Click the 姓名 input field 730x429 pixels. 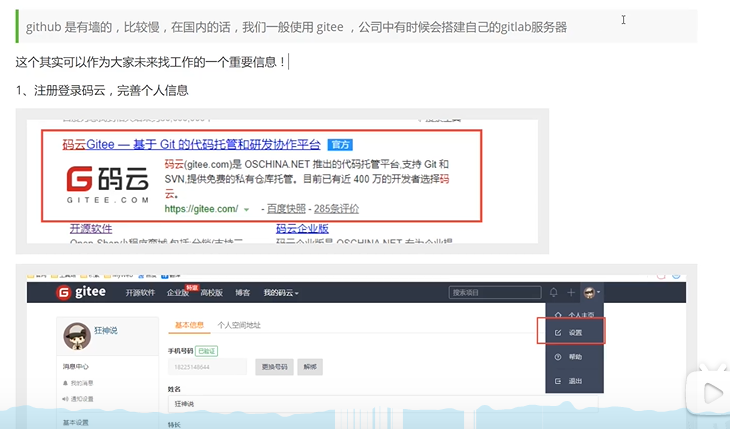(x=383, y=403)
